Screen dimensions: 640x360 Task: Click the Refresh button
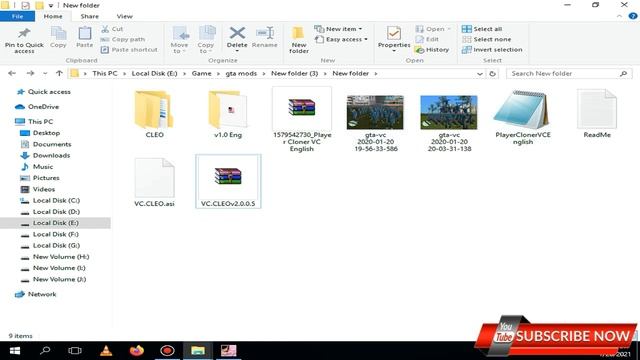coord(493,74)
